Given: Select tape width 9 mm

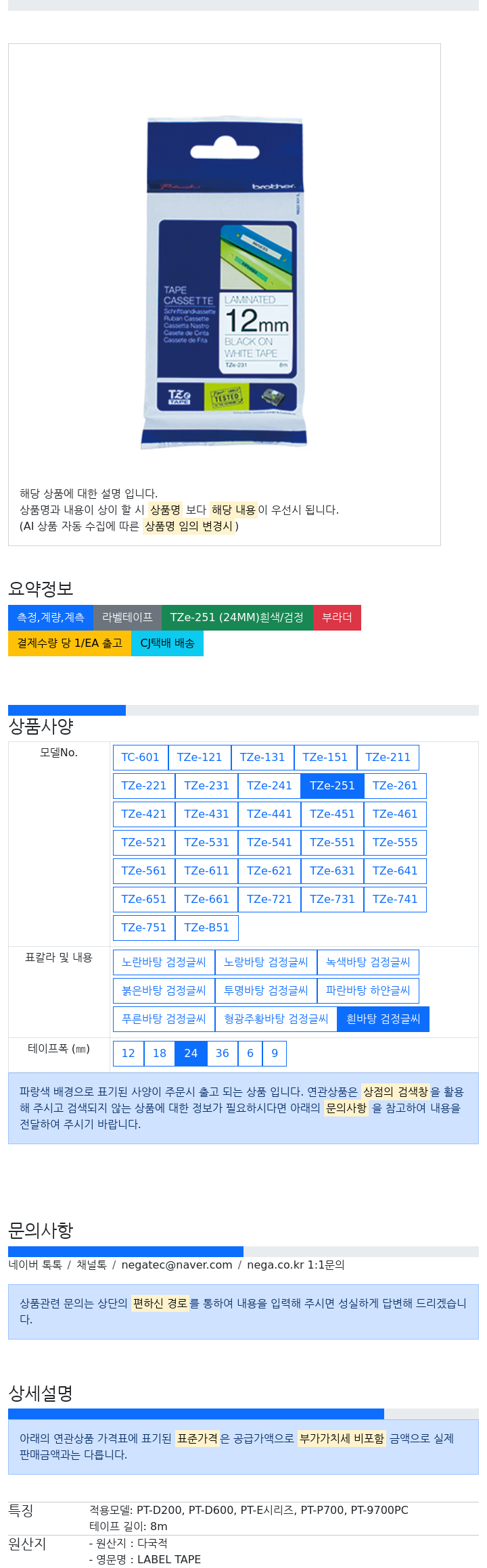Looking at the screenshot, I should (275, 1053).
